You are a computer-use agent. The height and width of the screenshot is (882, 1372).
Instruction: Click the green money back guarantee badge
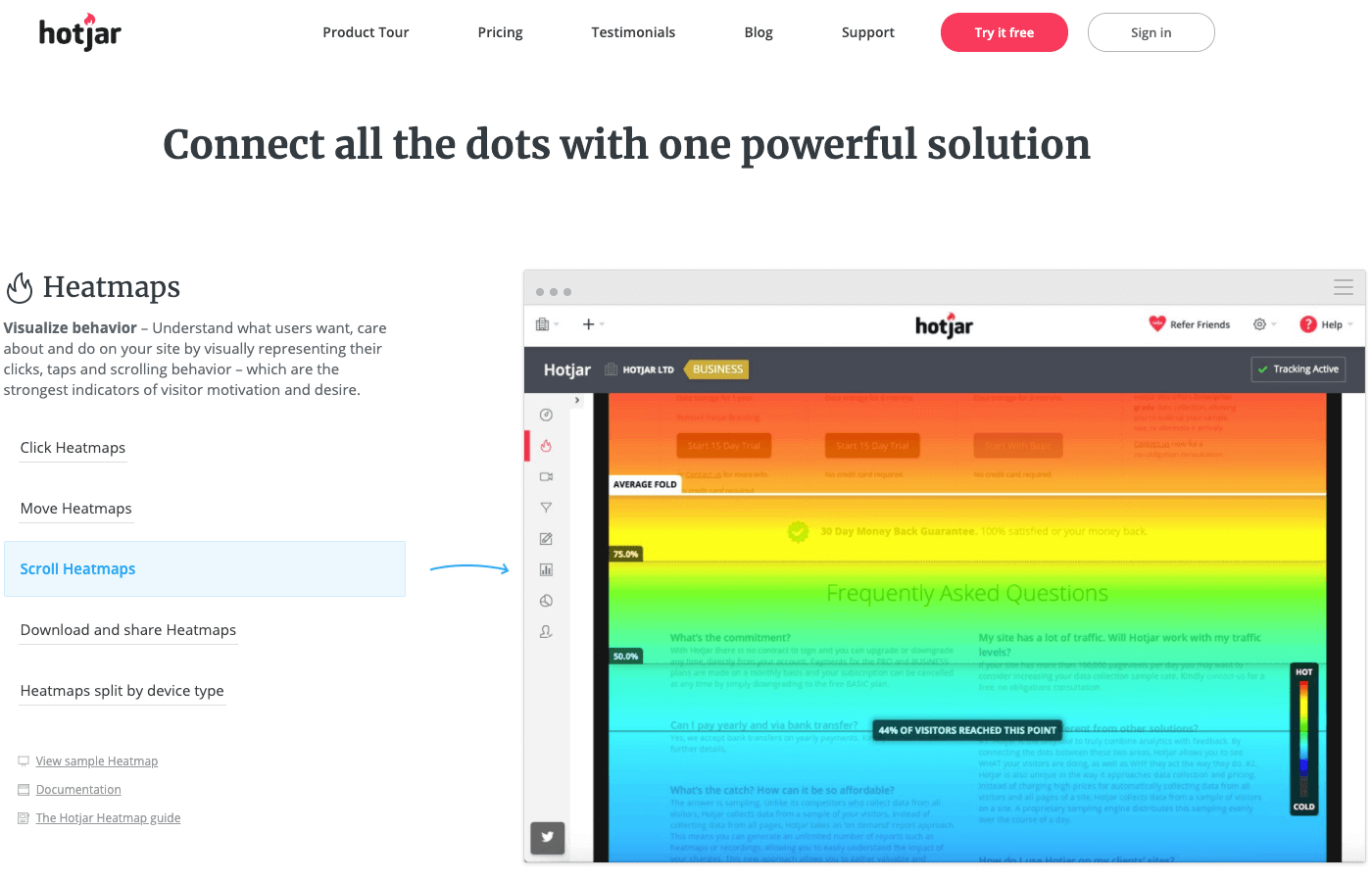pos(799,531)
